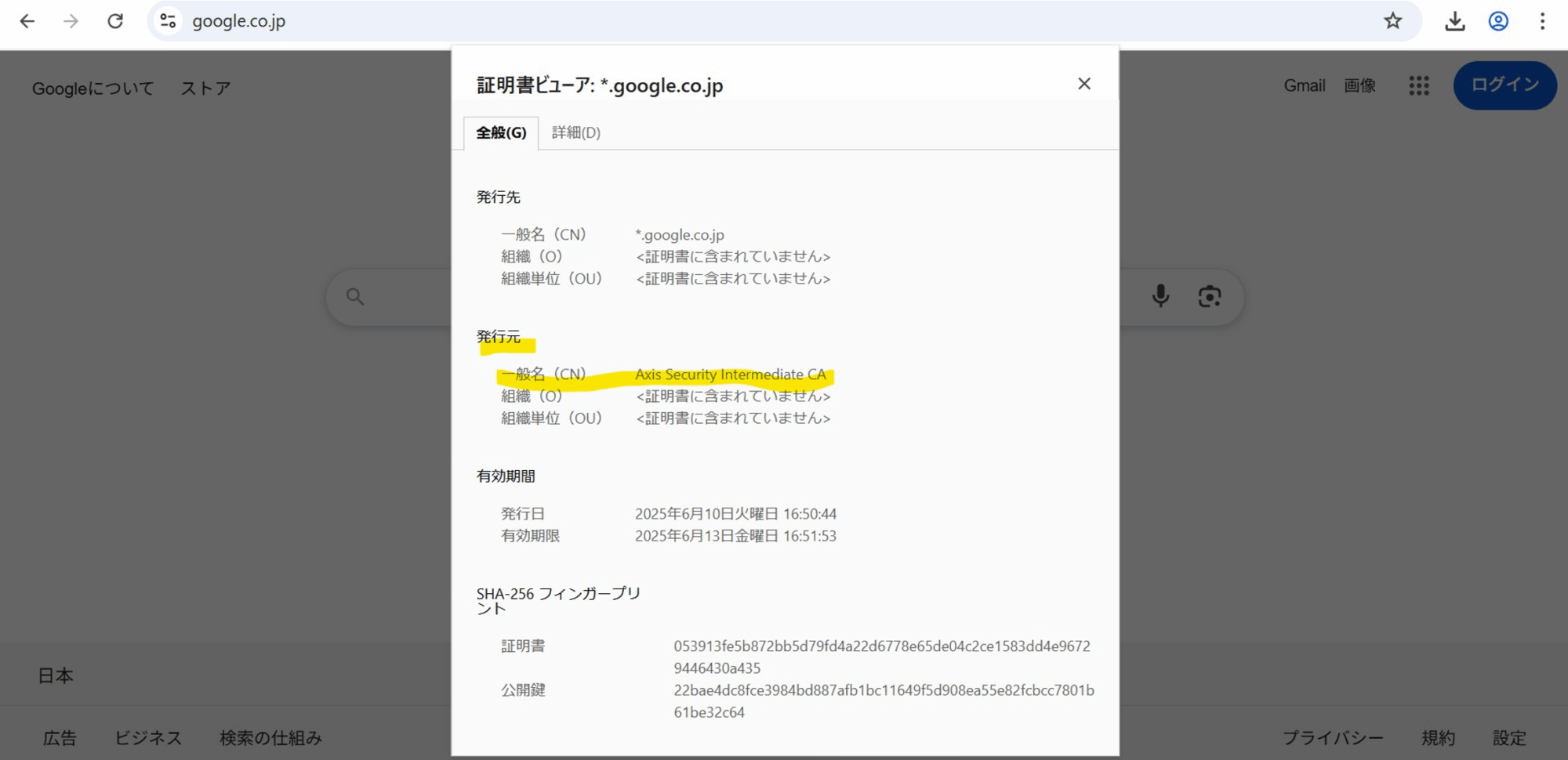The width and height of the screenshot is (1568, 760).
Task: Open the 設定 footer menu
Action: point(1509,737)
